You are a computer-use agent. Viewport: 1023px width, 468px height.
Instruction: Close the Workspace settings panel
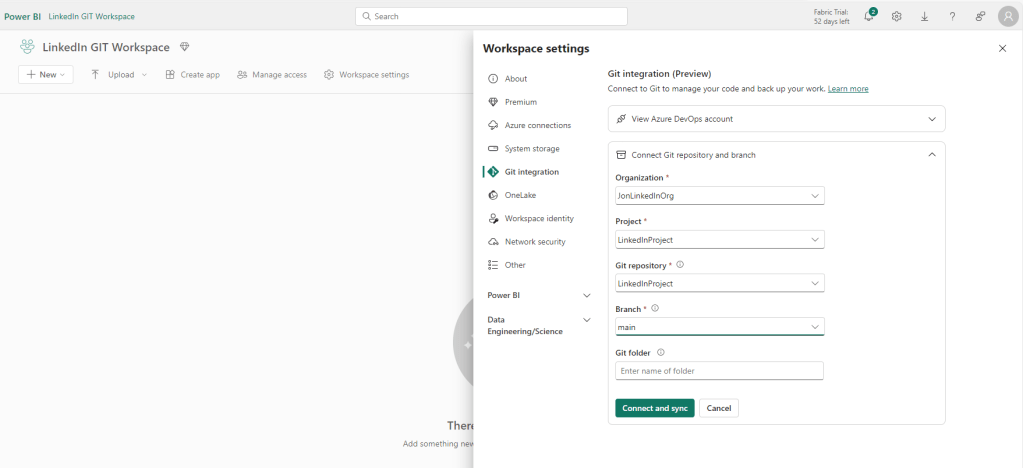pyautogui.click(x=1002, y=48)
